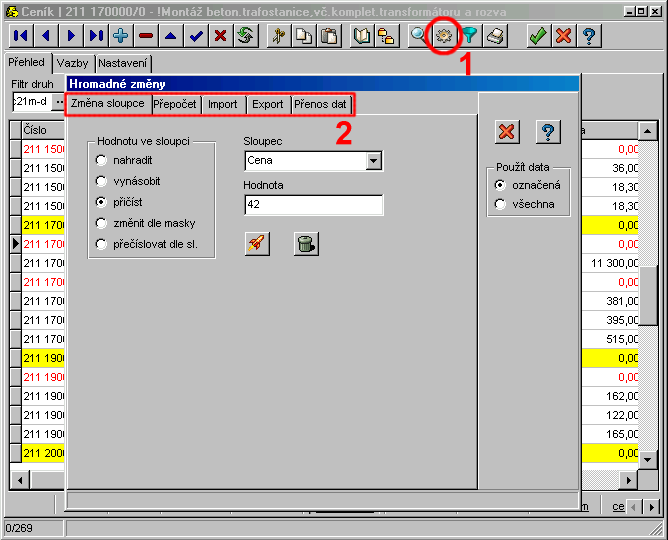668x540 pixels.
Task: Click the dialog help question mark button
Action: tap(547, 131)
